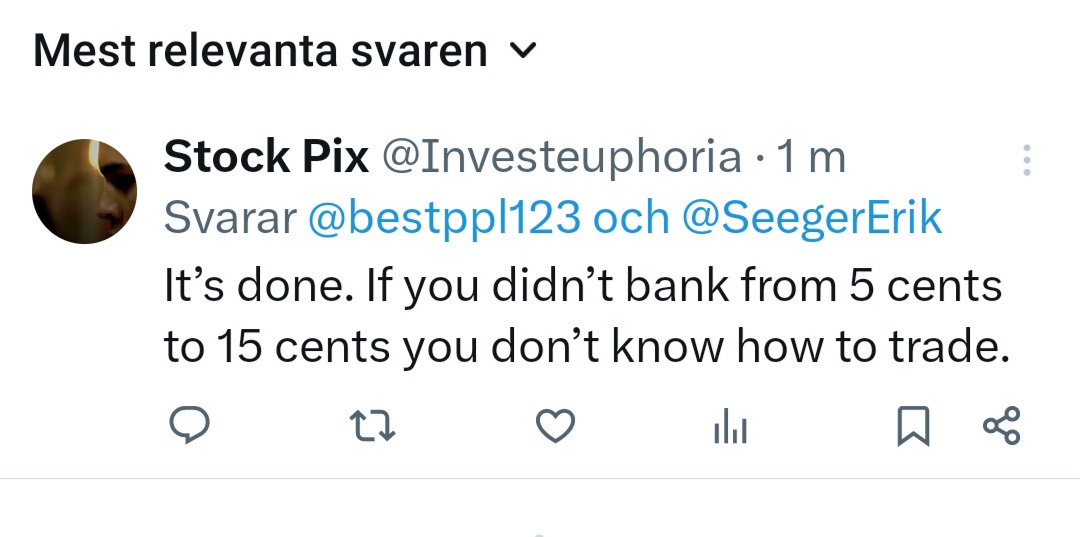Go to @bestppl123 mention
The width and height of the screenshot is (1080, 537).
(x=444, y=218)
